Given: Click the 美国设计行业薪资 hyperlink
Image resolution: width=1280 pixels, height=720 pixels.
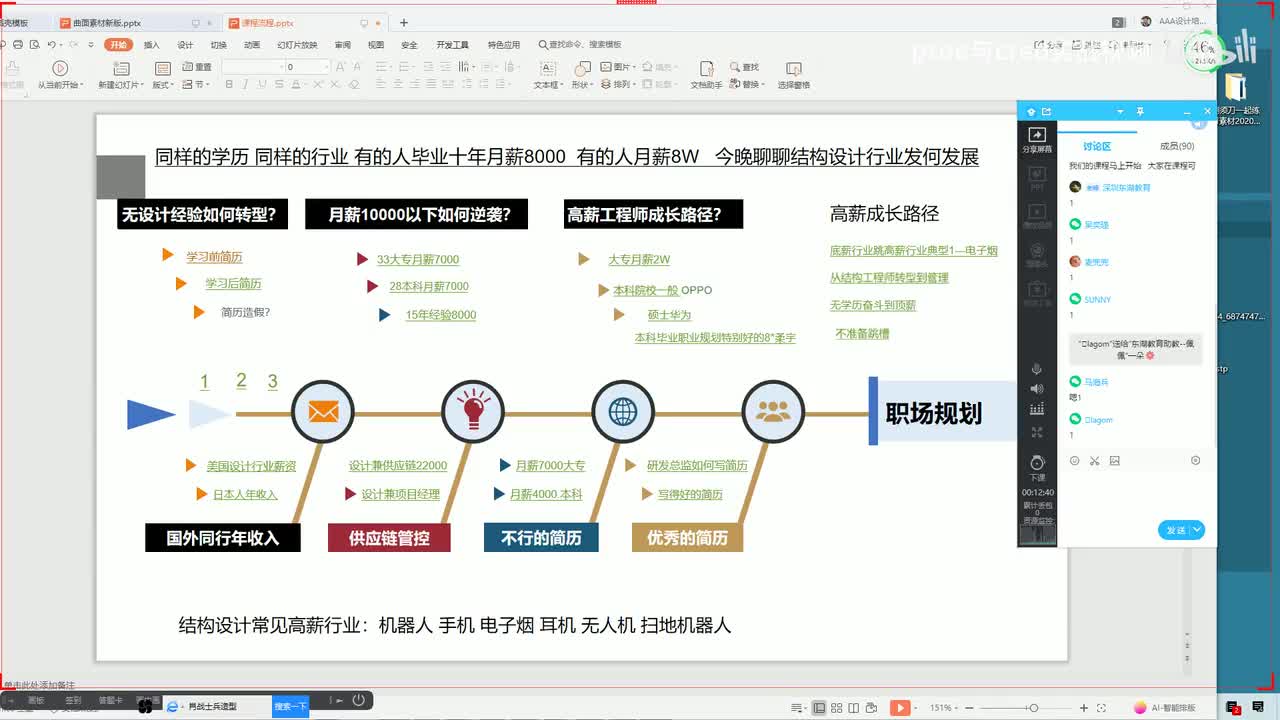Looking at the screenshot, I should (x=251, y=466).
